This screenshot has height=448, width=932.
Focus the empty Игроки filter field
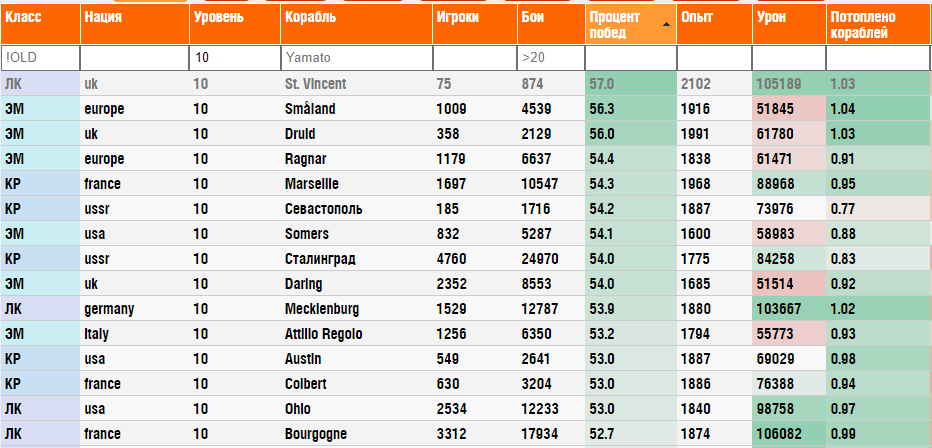point(474,58)
